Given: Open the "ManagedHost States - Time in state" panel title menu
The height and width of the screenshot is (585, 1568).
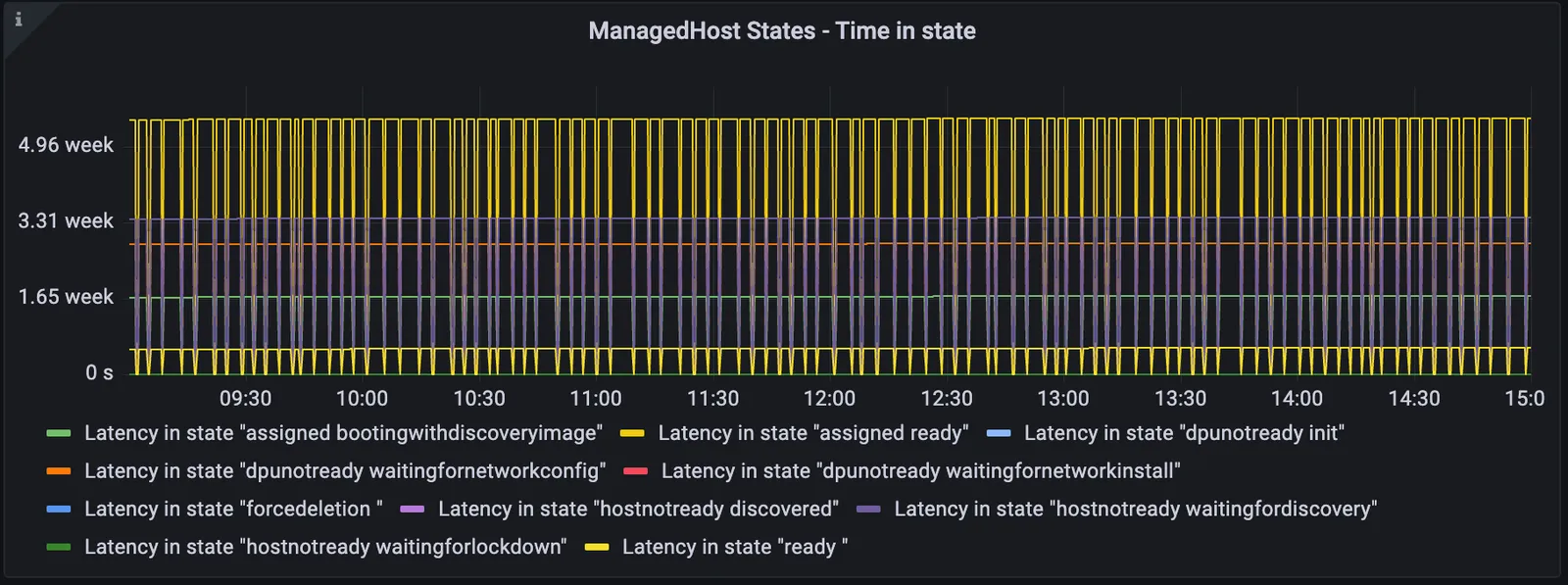Looking at the screenshot, I should pos(782,31).
